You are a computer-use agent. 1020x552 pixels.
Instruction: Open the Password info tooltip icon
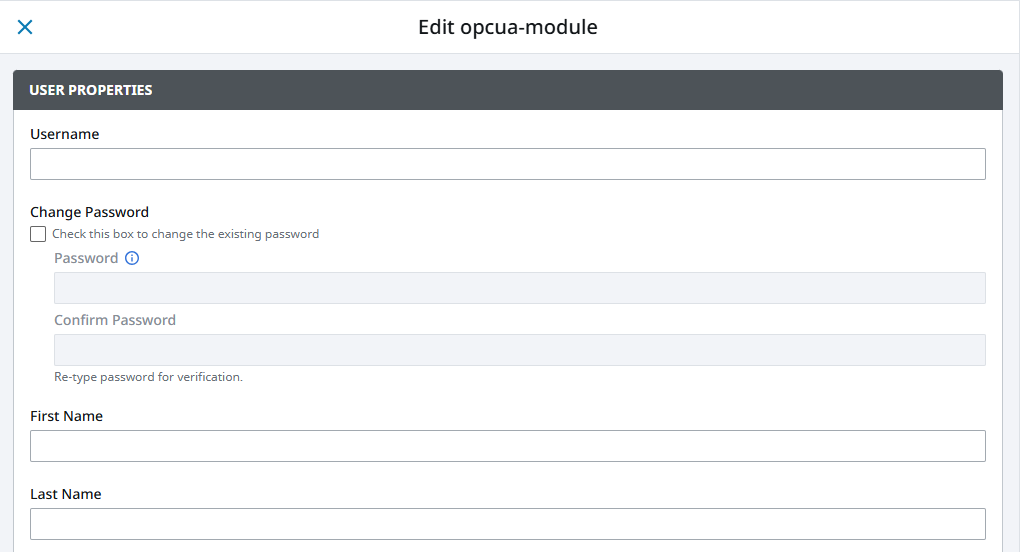click(x=132, y=258)
